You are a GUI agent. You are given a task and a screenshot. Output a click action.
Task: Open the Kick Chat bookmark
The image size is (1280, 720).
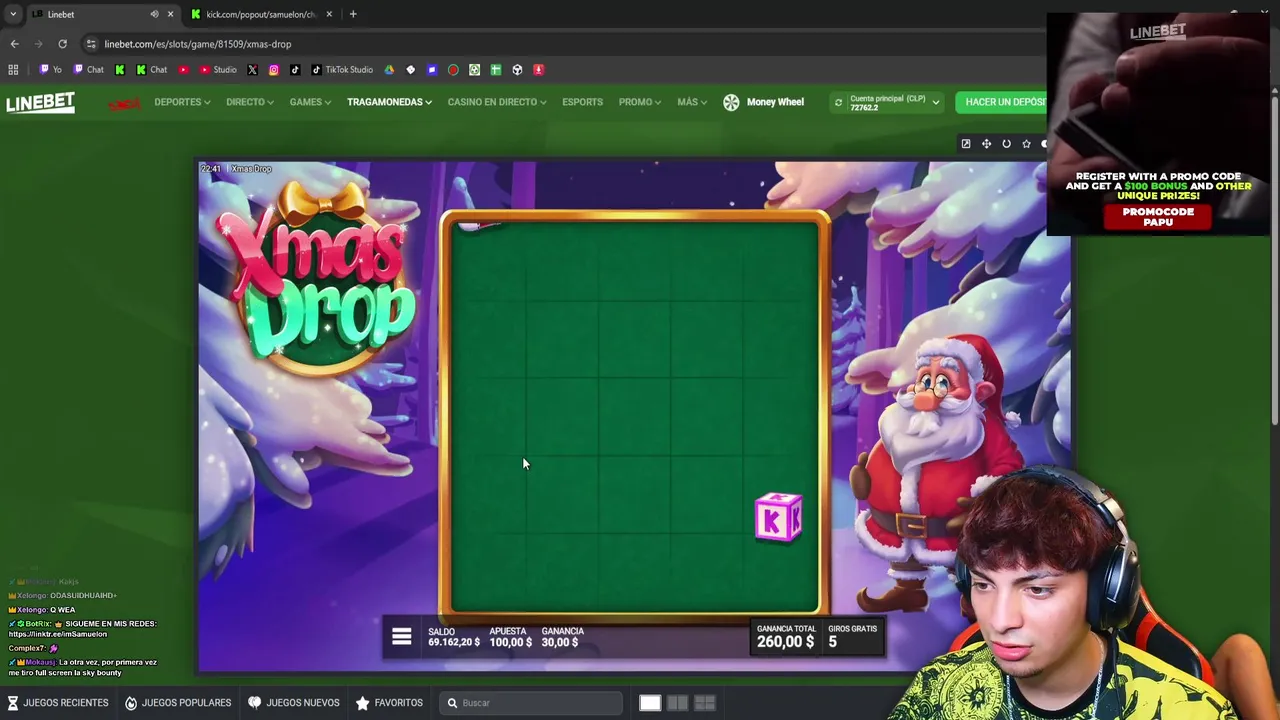coord(152,70)
